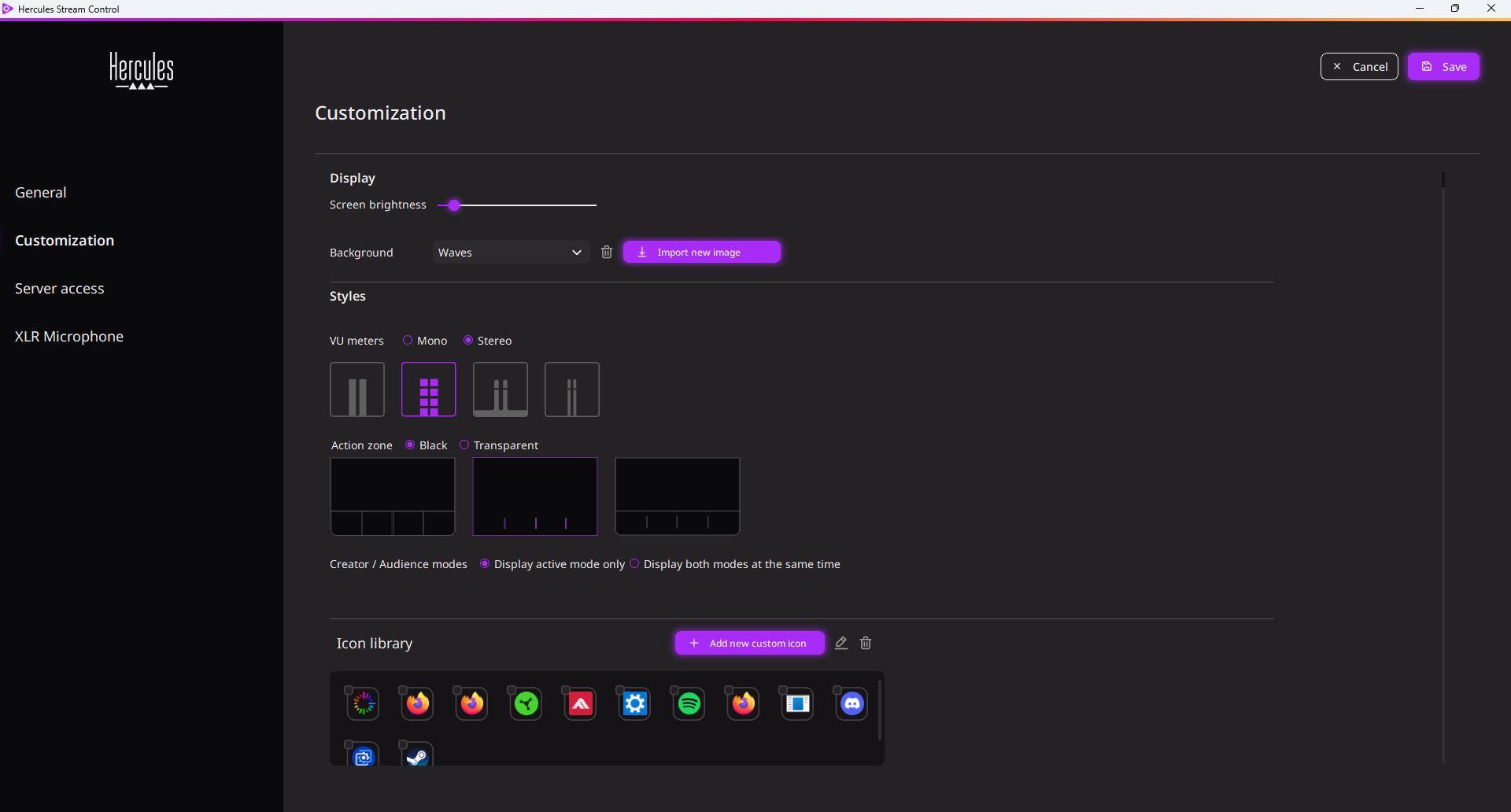
Task: Click the blue gear settings icon
Action: point(635,704)
